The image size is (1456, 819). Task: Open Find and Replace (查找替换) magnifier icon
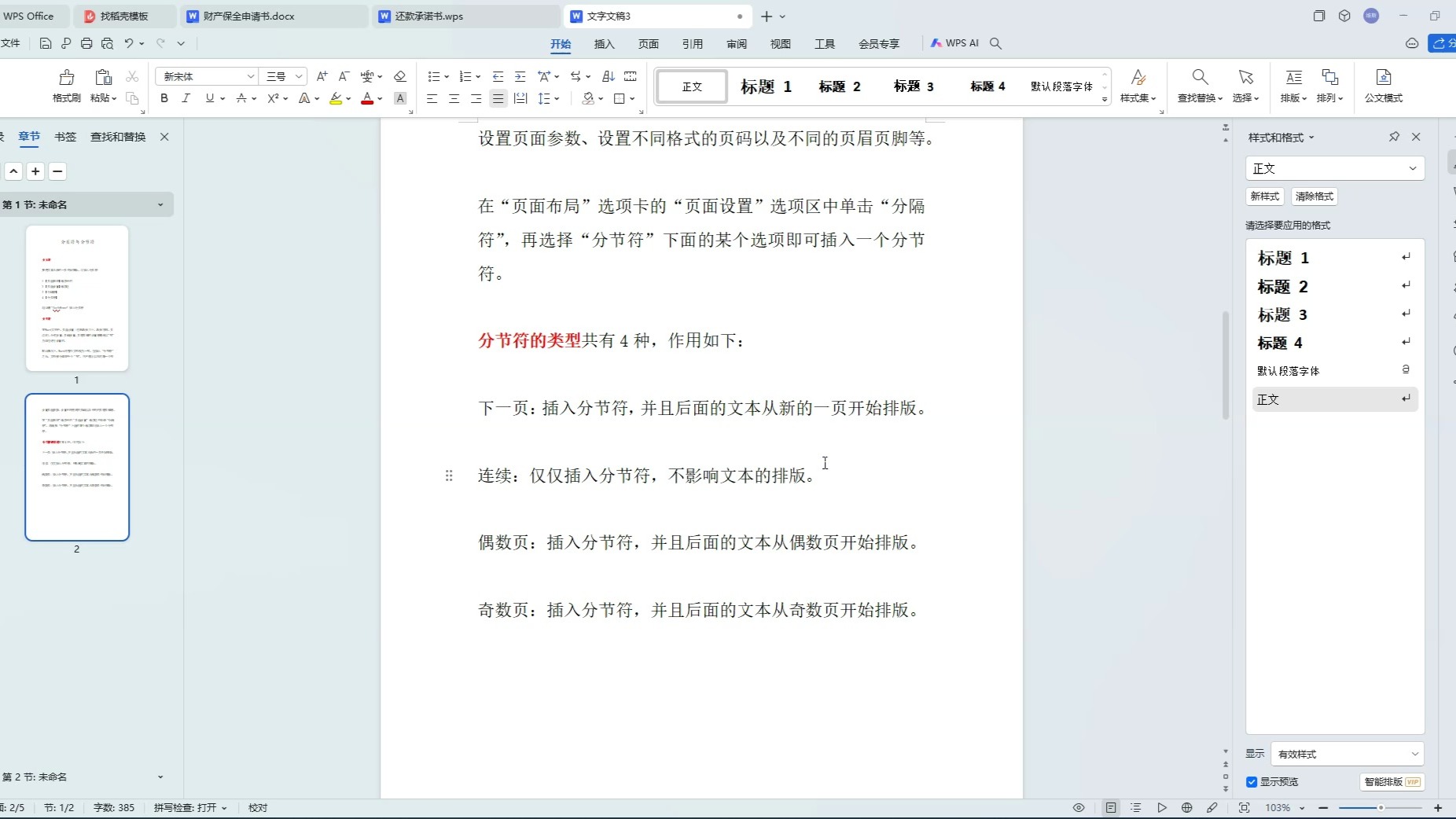tap(1200, 77)
